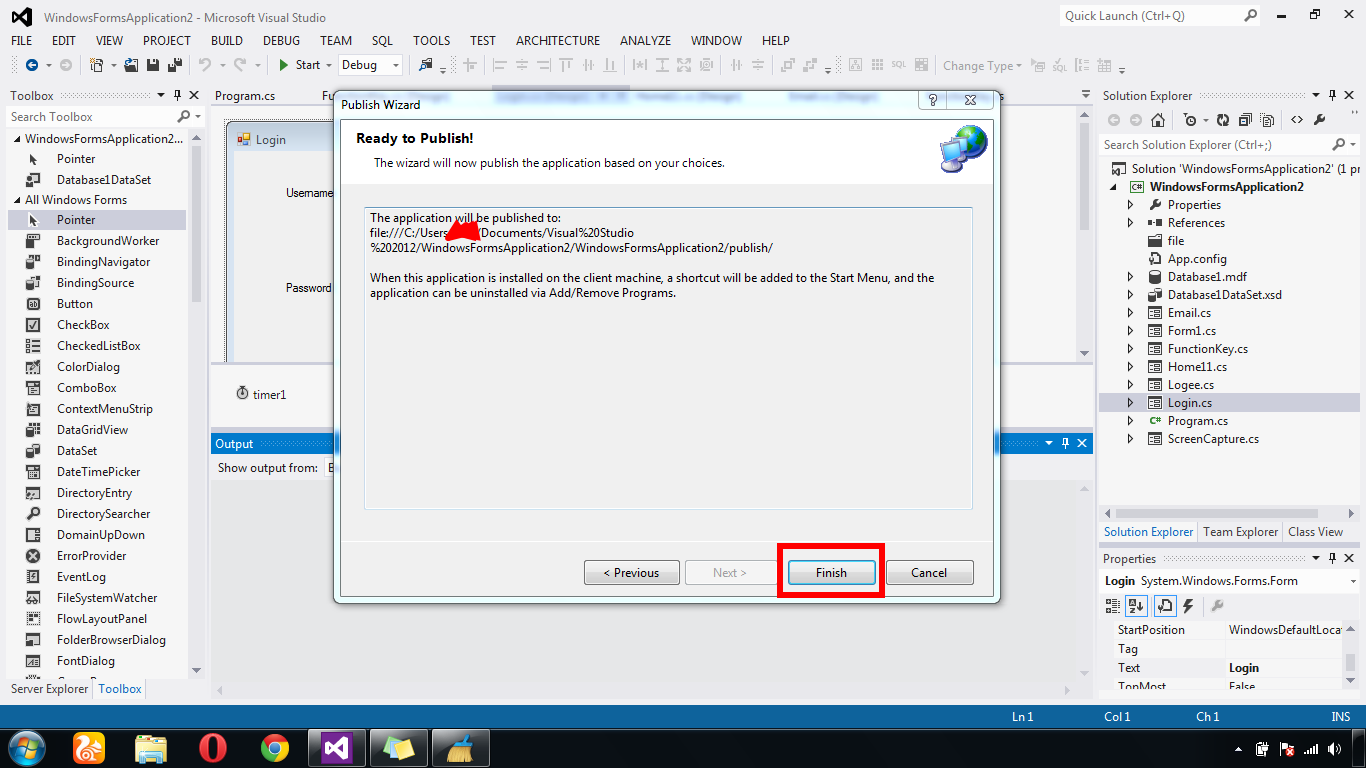Open Windows Explorer from the taskbar
This screenshot has width=1366, height=768.
(151, 748)
